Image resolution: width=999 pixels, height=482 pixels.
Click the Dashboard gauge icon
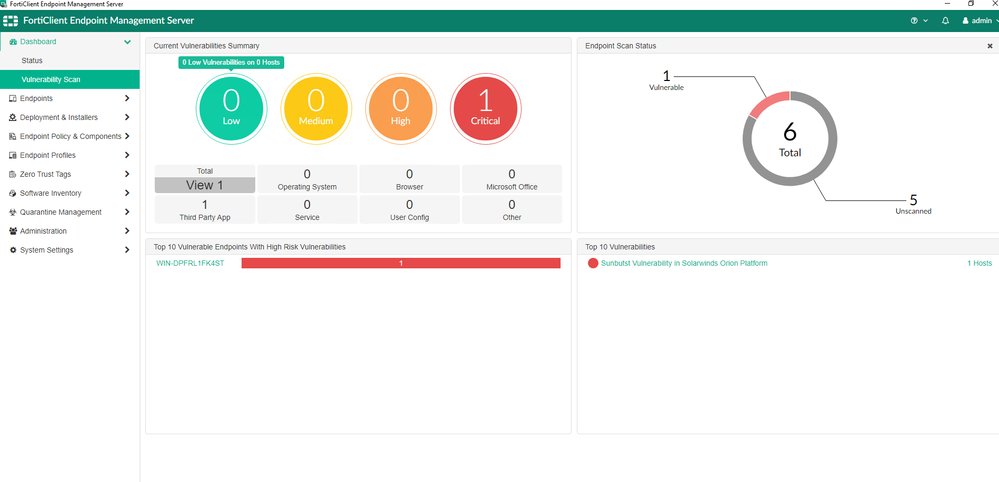pos(13,42)
